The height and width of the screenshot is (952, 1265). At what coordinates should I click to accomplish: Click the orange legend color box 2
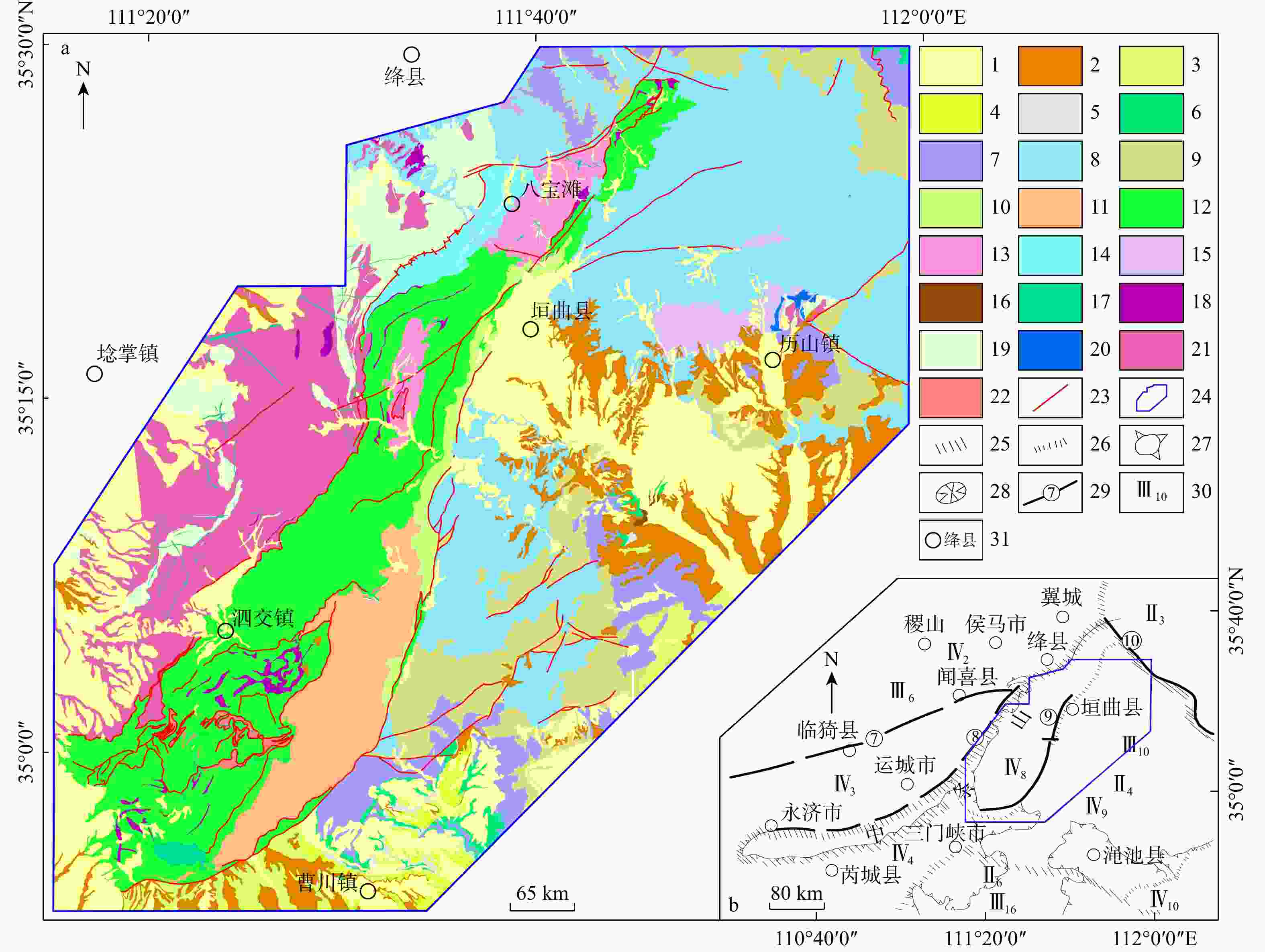click(x=1050, y=66)
